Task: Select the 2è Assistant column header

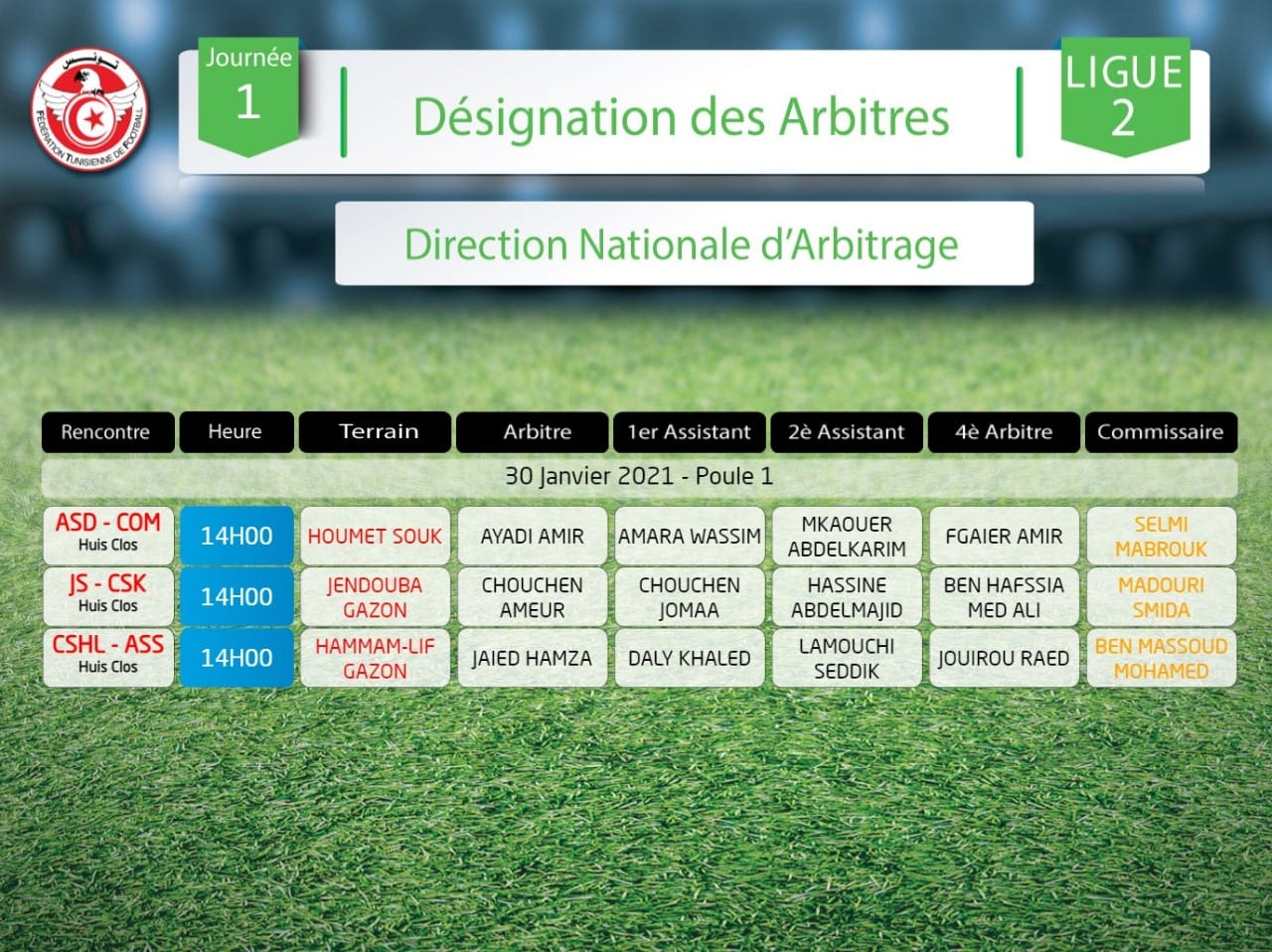Action: (847, 432)
